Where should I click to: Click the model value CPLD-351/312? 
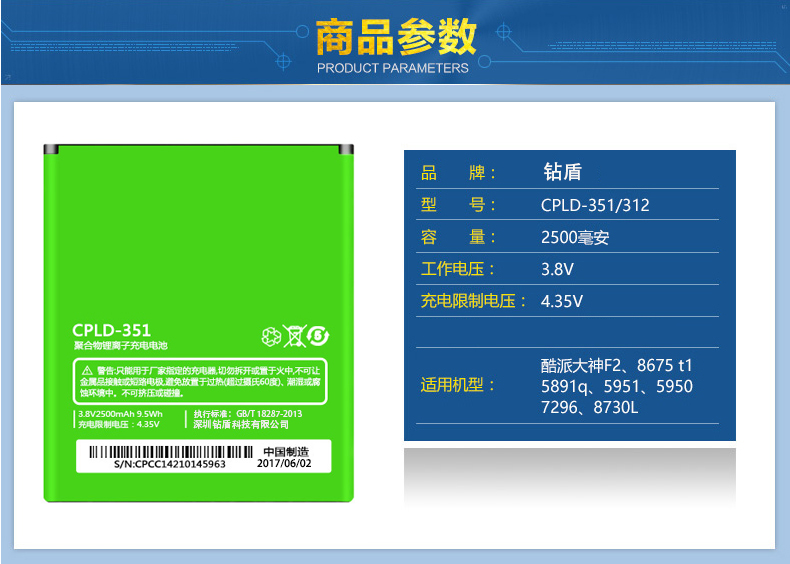tap(595, 205)
